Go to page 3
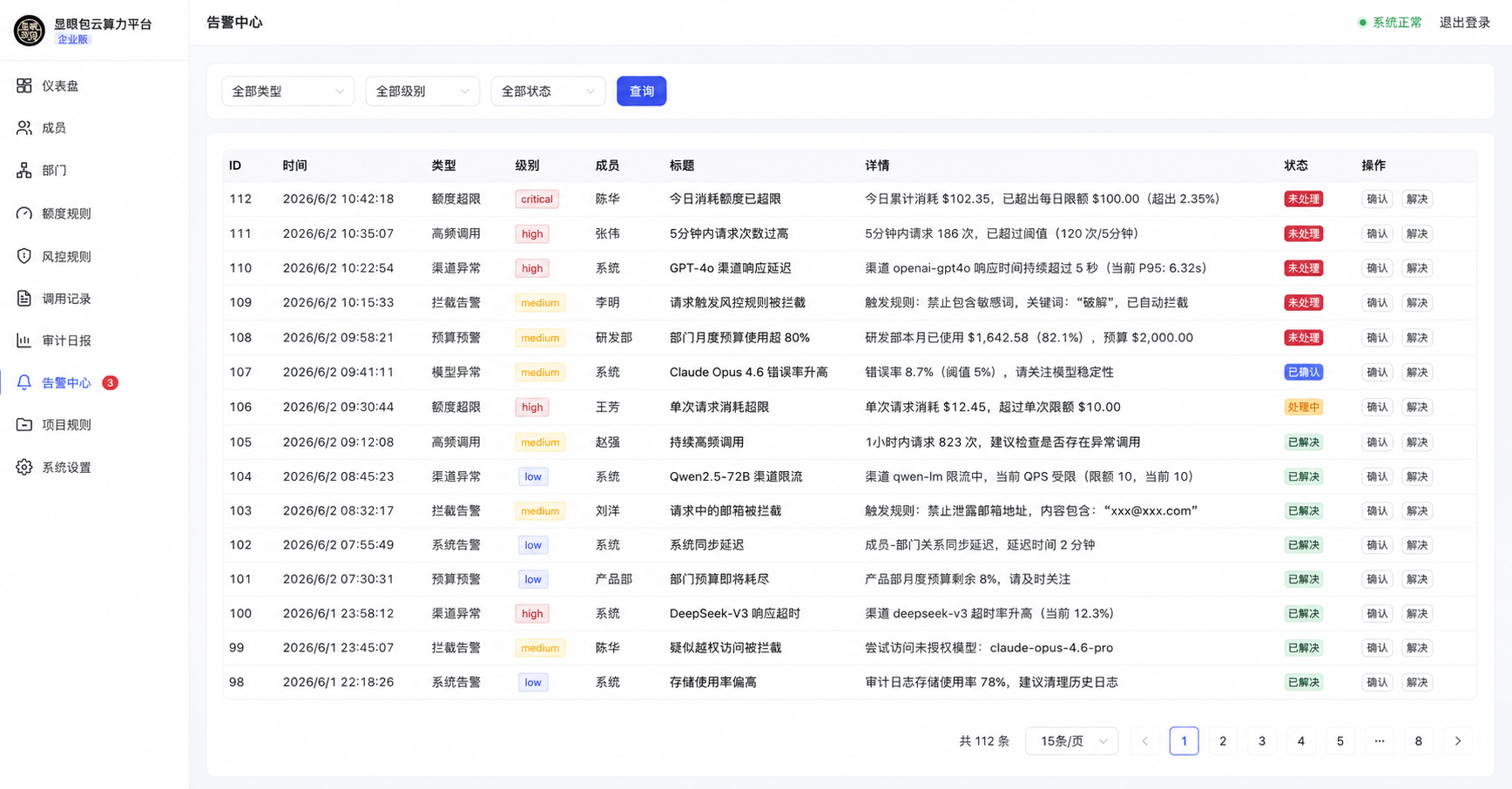The width and height of the screenshot is (1512, 789). [1262, 741]
